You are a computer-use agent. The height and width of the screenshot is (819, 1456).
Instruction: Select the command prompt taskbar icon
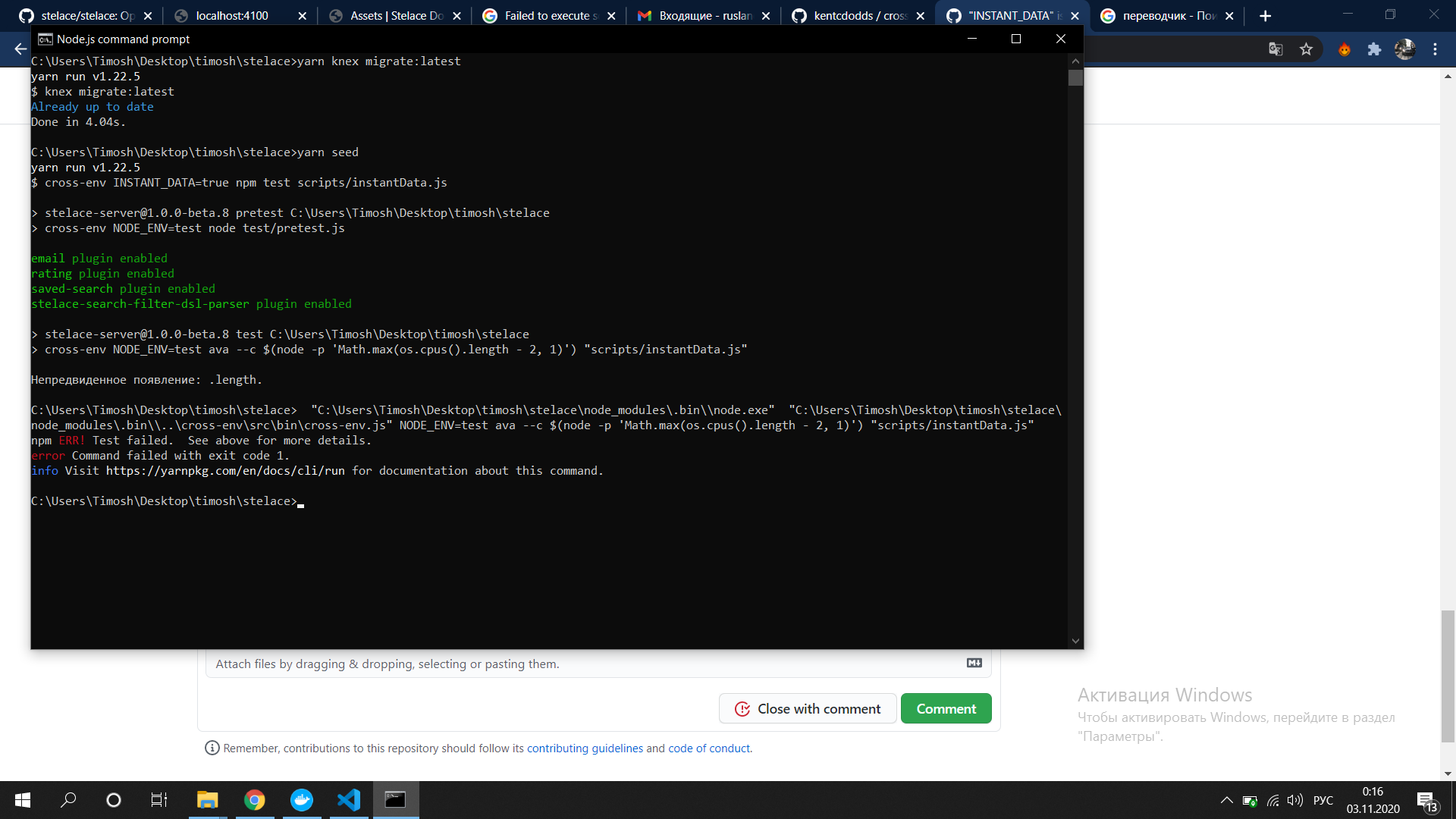[395, 799]
